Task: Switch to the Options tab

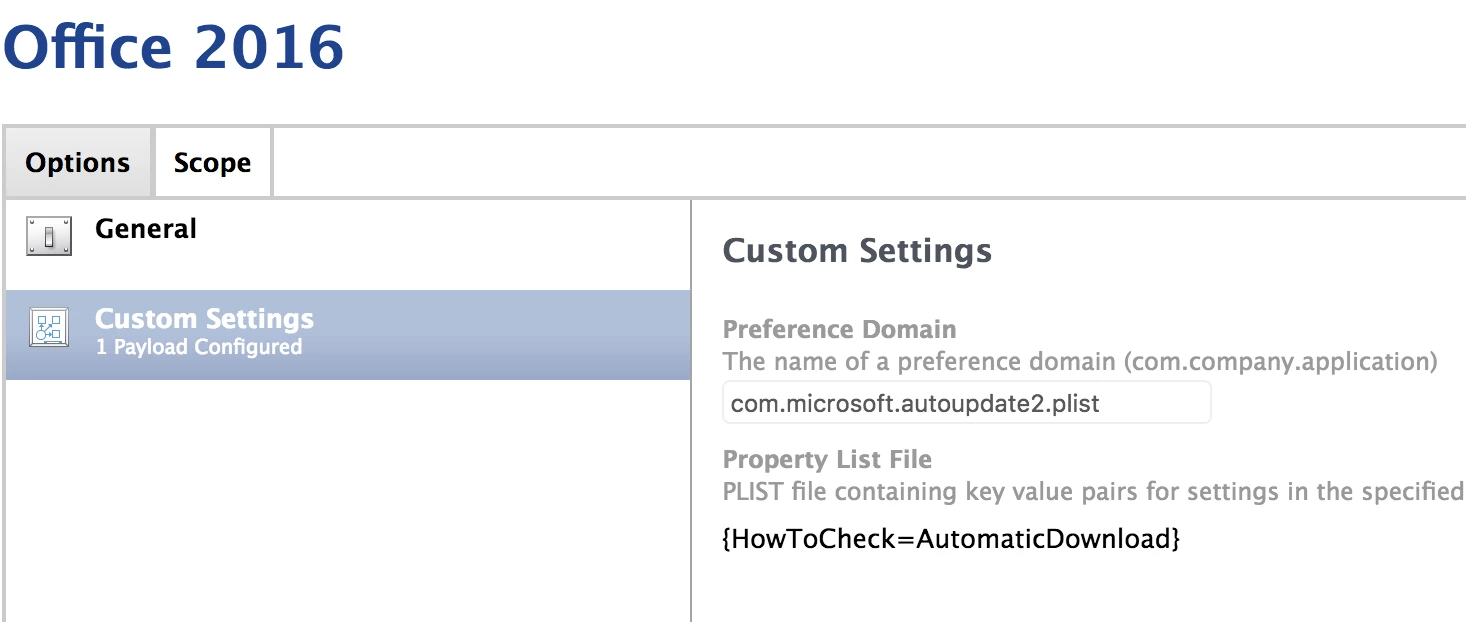Action: click(x=78, y=162)
